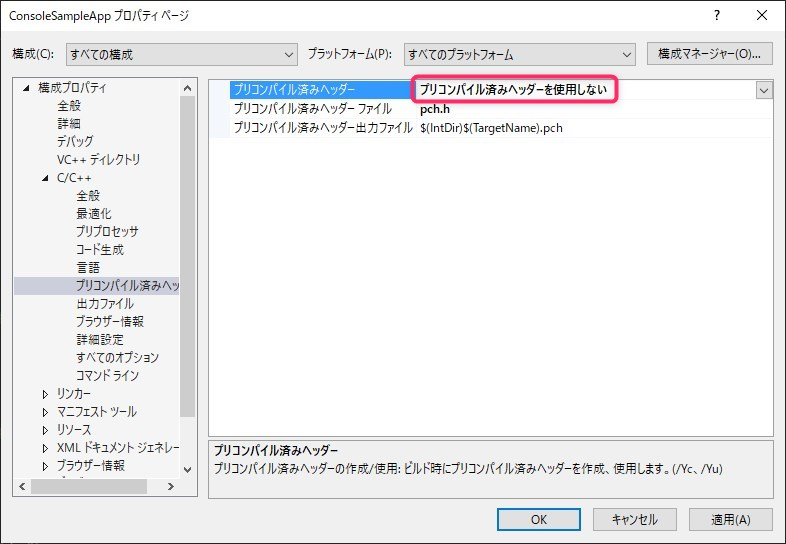Open dropdown arrow for プリコンパイル済みヘッダー value

click(764, 91)
